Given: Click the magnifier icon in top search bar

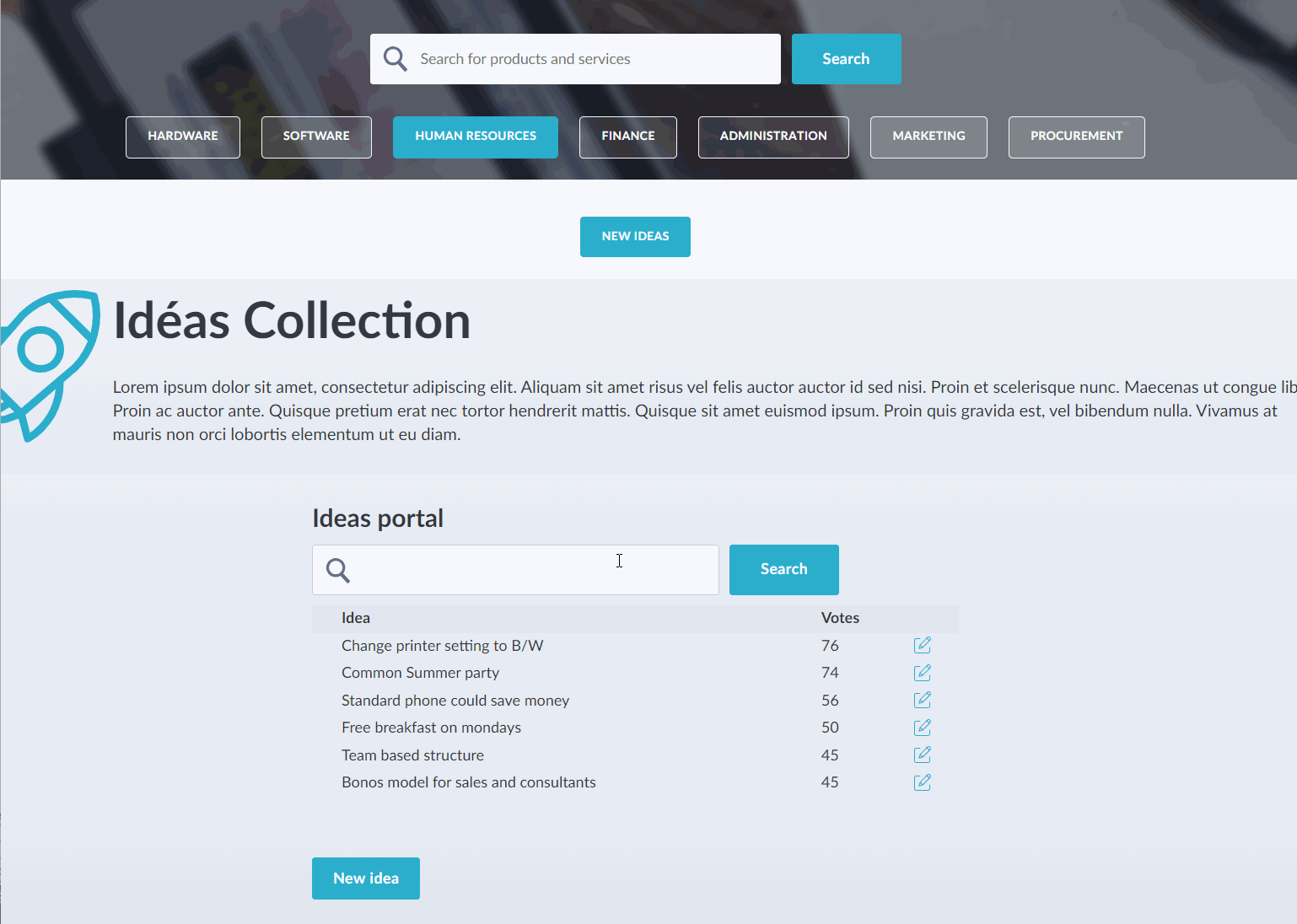Looking at the screenshot, I should pyautogui.click(x=396, y=59).
